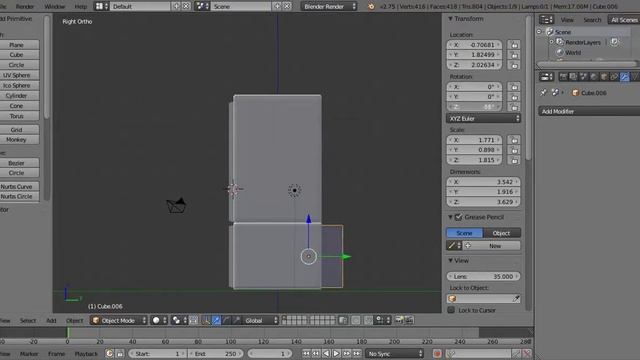The height and width of the screenshot is (360, 640).
Task: Click the Blender logo icon in top bar
Action: coord(371,7)
